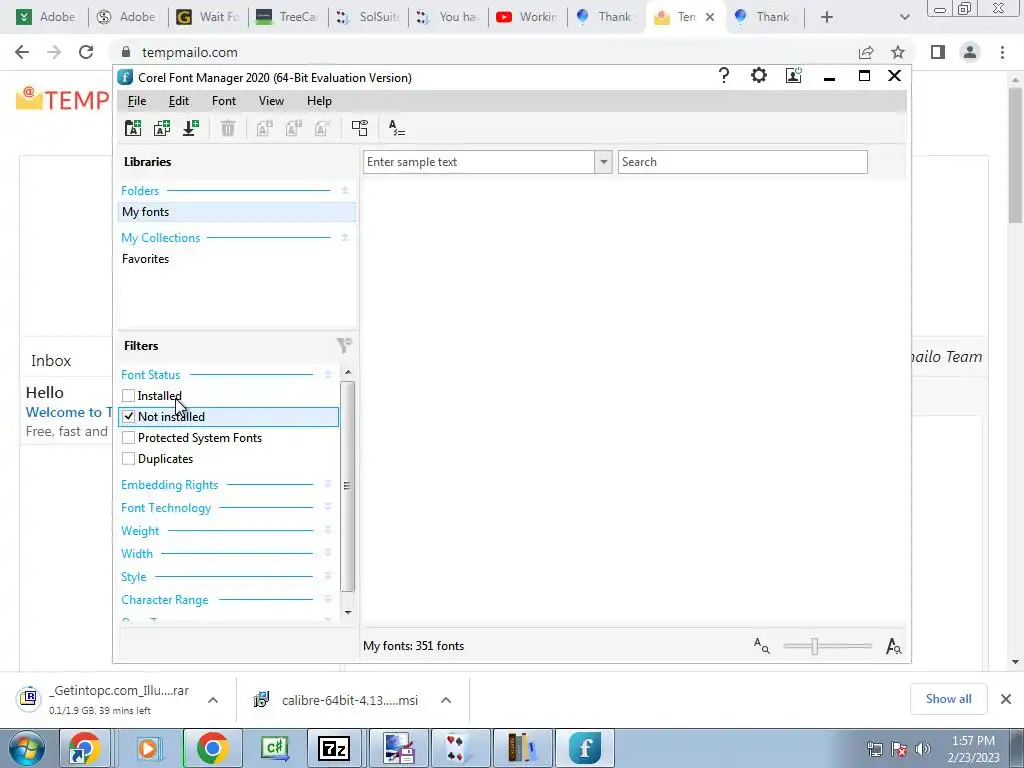Open Chrome three-dot menu

[1002, 52]
